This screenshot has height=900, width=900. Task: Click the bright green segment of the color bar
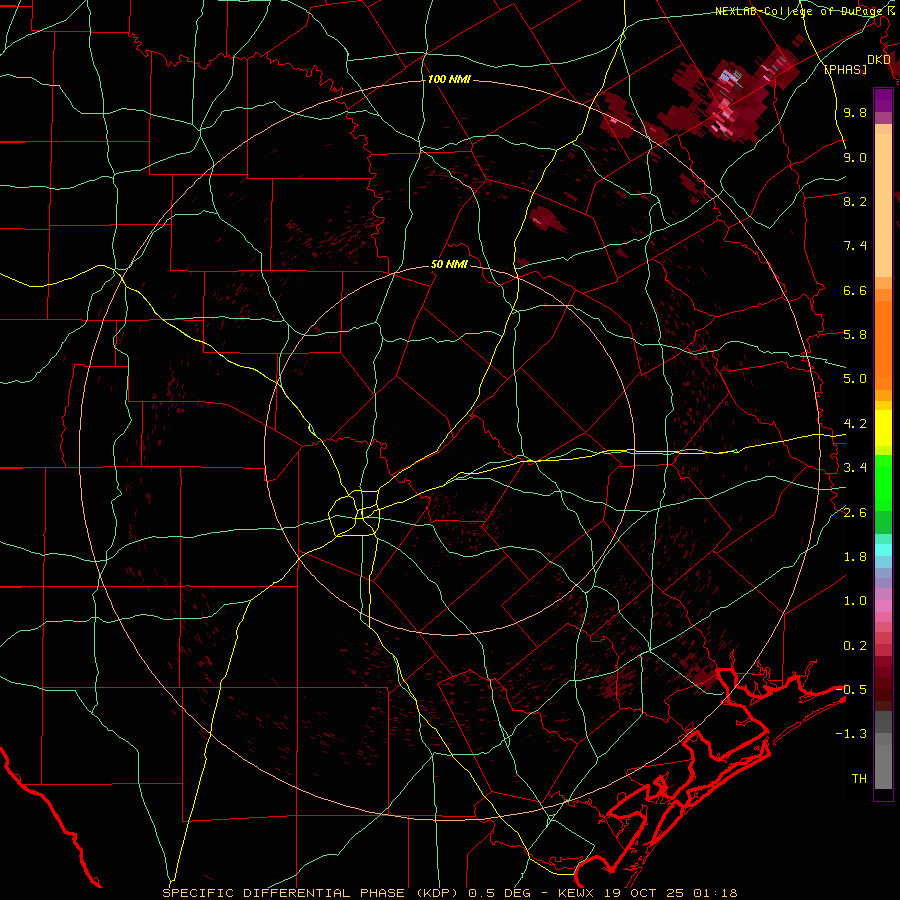pos(883,482)
